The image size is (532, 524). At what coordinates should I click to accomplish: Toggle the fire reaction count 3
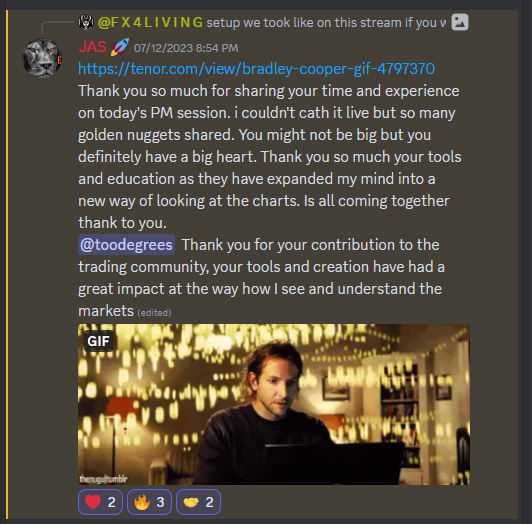[149, 502]
